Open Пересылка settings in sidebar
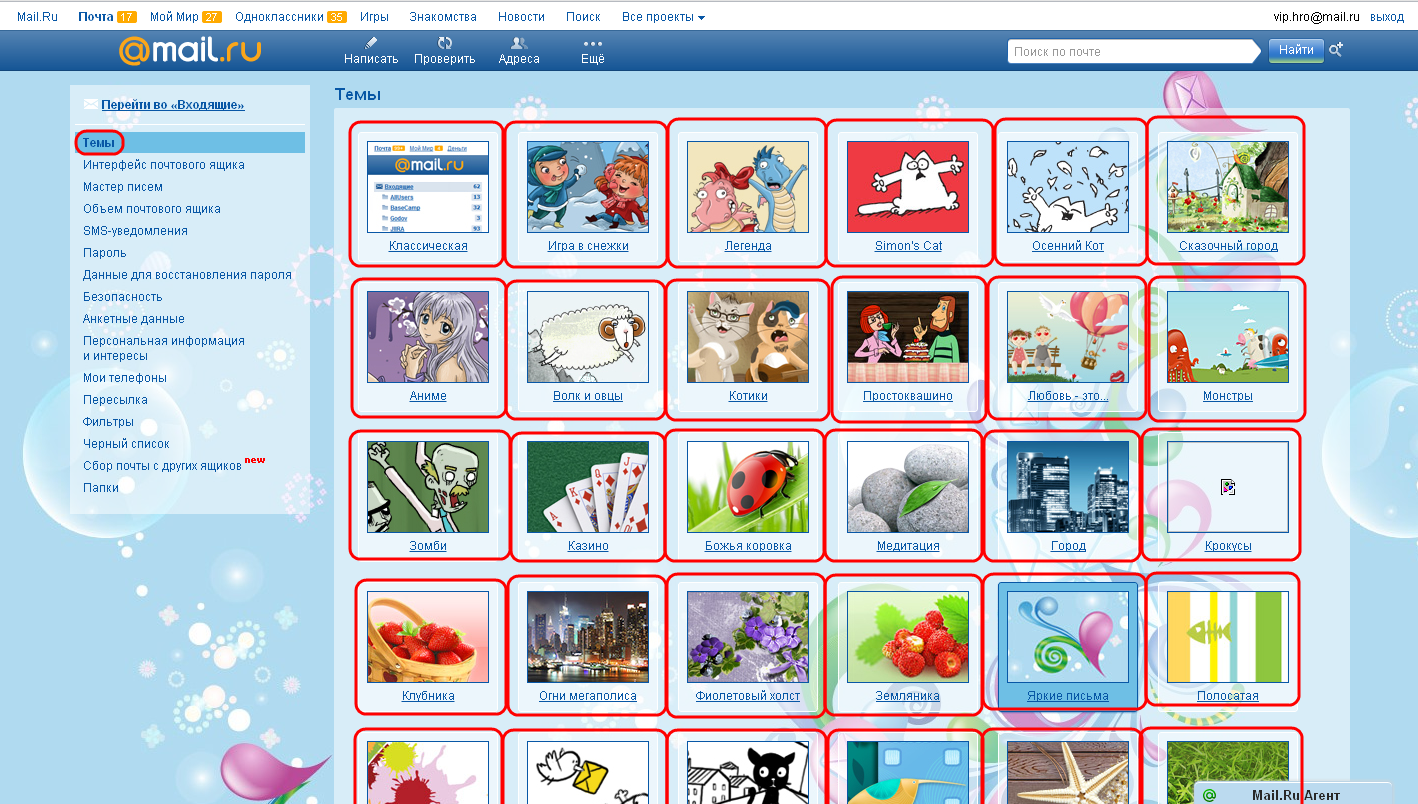This screenshot has width=1418, height=804. tap(115, 400)
